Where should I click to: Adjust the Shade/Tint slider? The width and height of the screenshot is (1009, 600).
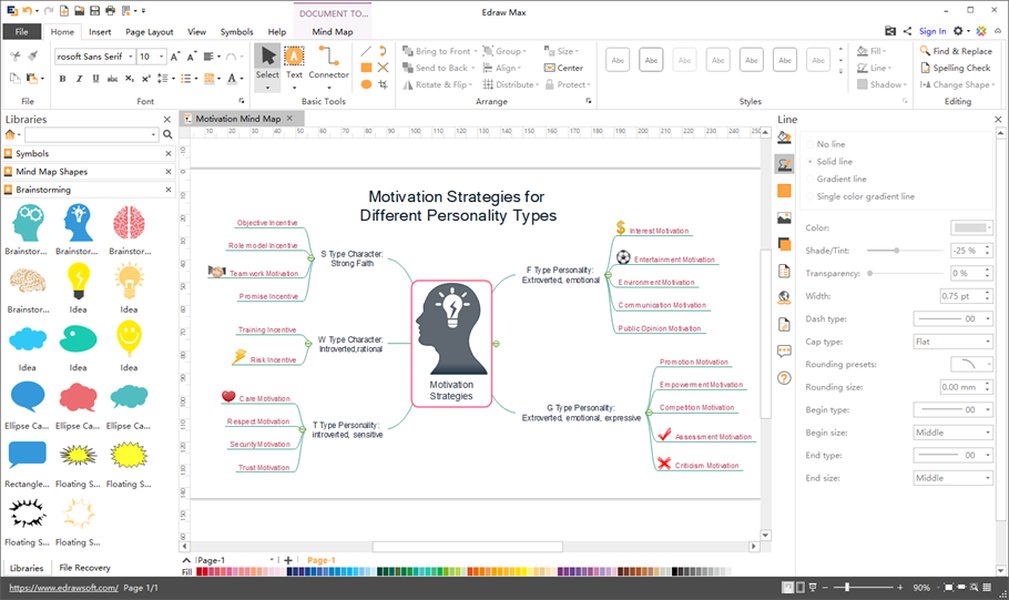[895, 250]
